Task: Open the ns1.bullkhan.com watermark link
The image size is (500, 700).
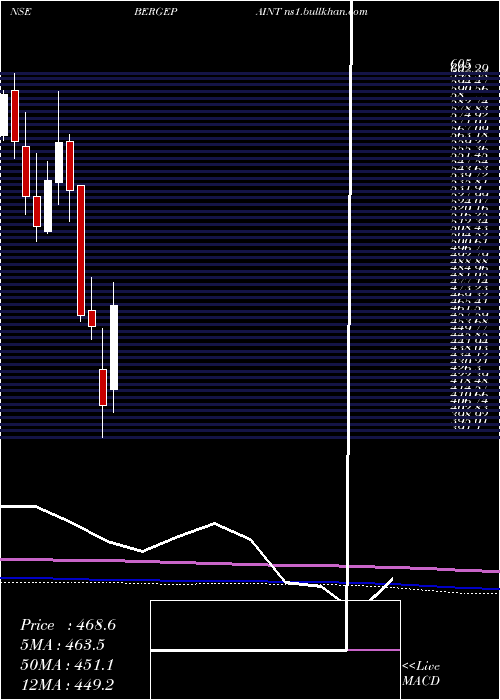Action: tap(326, 12)
